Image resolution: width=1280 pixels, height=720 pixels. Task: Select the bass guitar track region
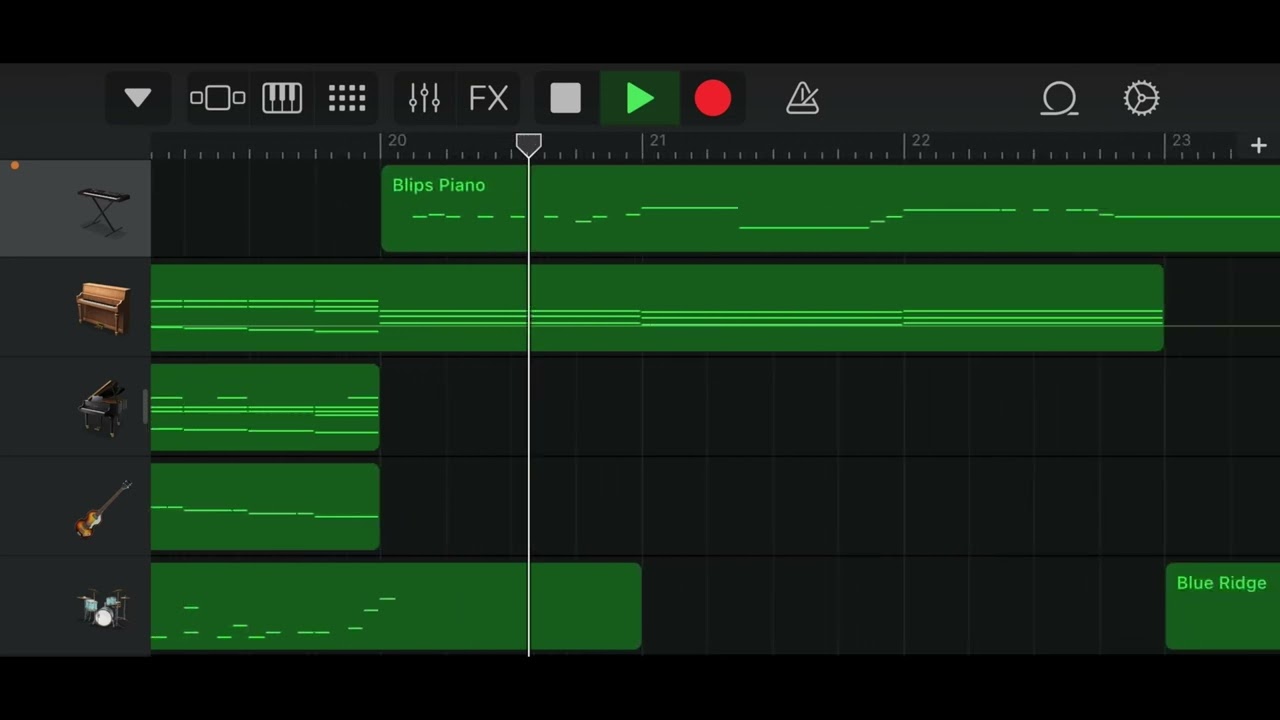point(265,507)
